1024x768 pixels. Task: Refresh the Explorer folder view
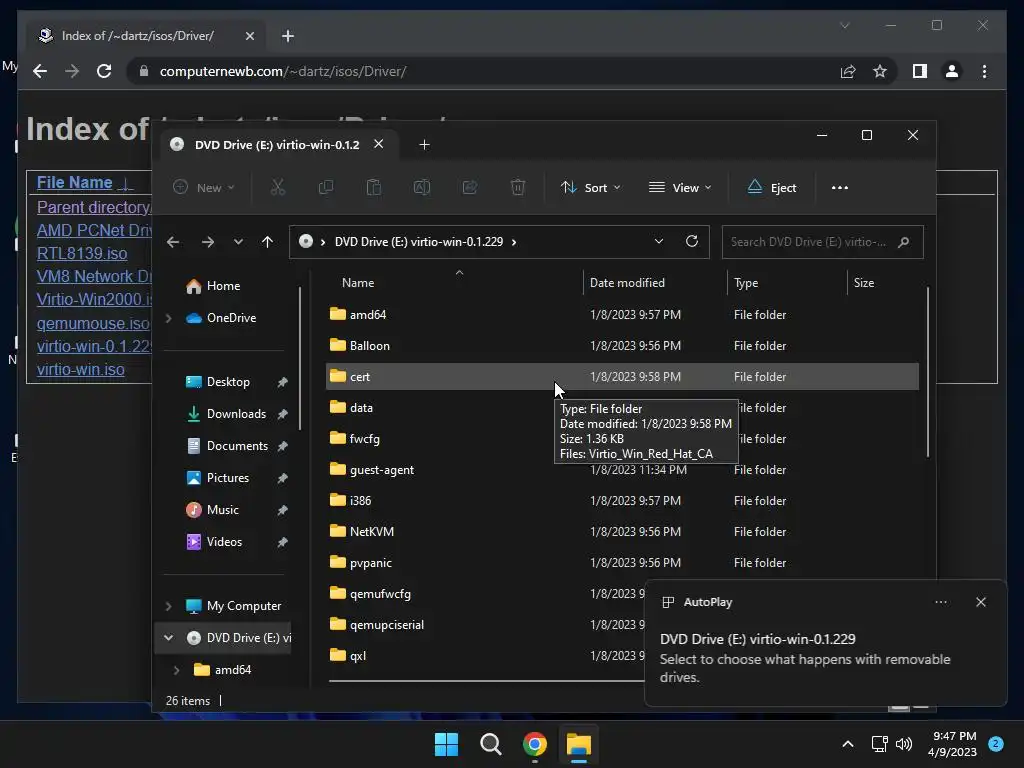[x=692, y=242]
